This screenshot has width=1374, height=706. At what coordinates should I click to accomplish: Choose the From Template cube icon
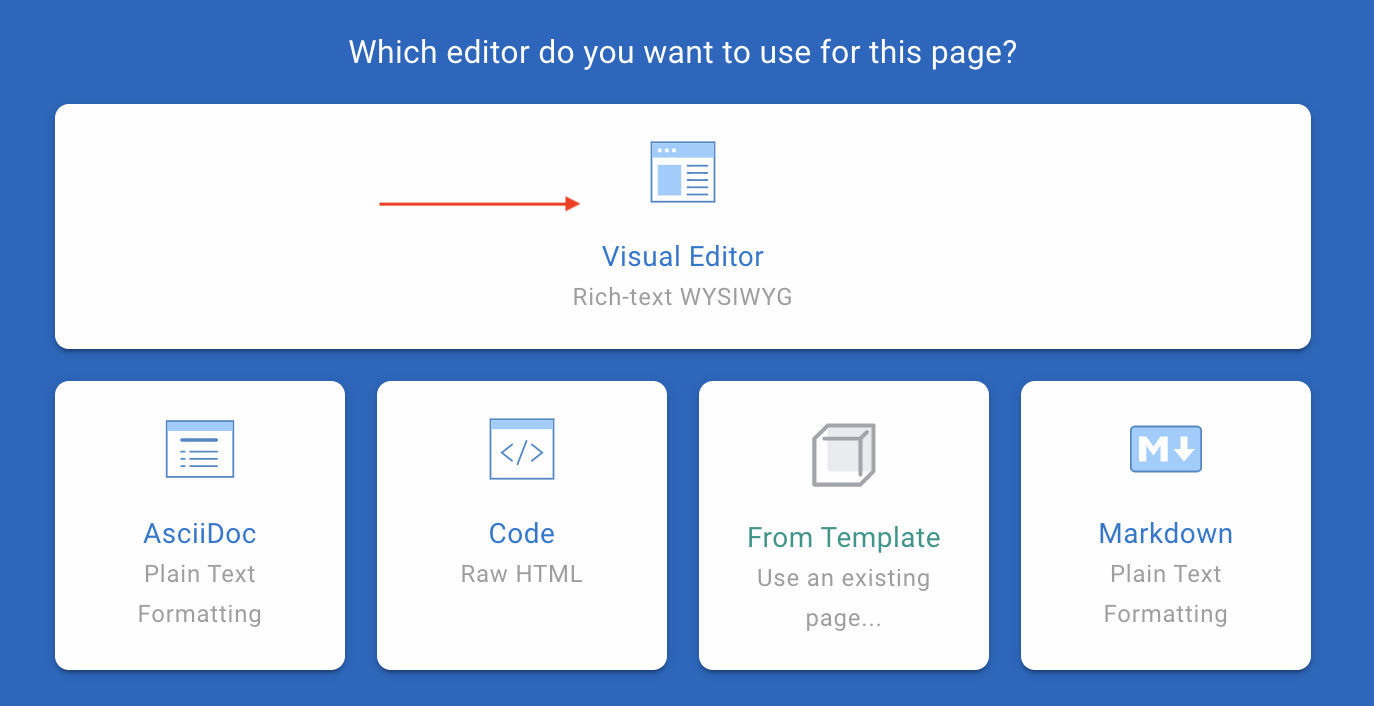[843, 455]
